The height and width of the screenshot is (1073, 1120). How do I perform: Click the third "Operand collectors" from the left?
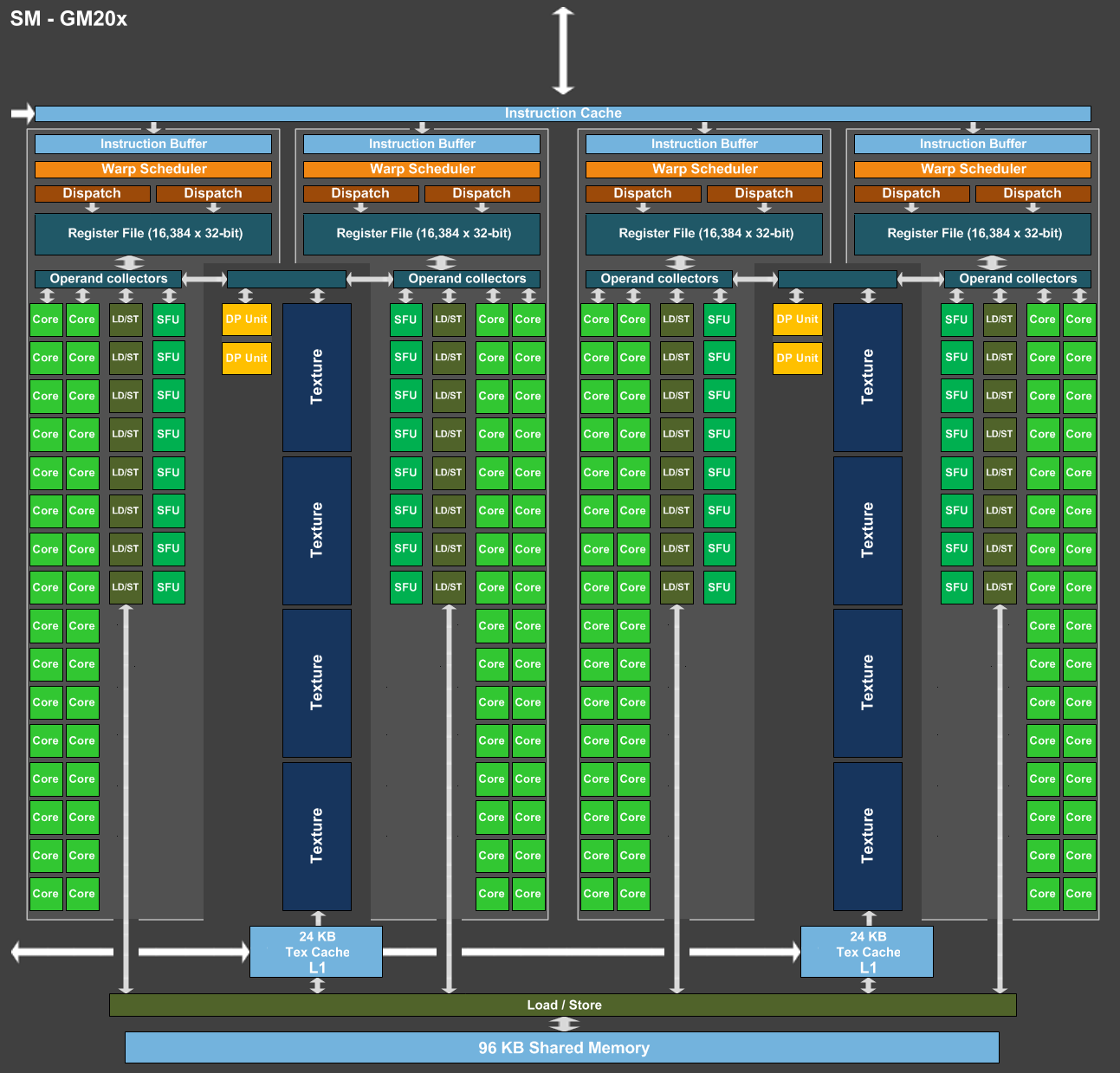[659, 279]
